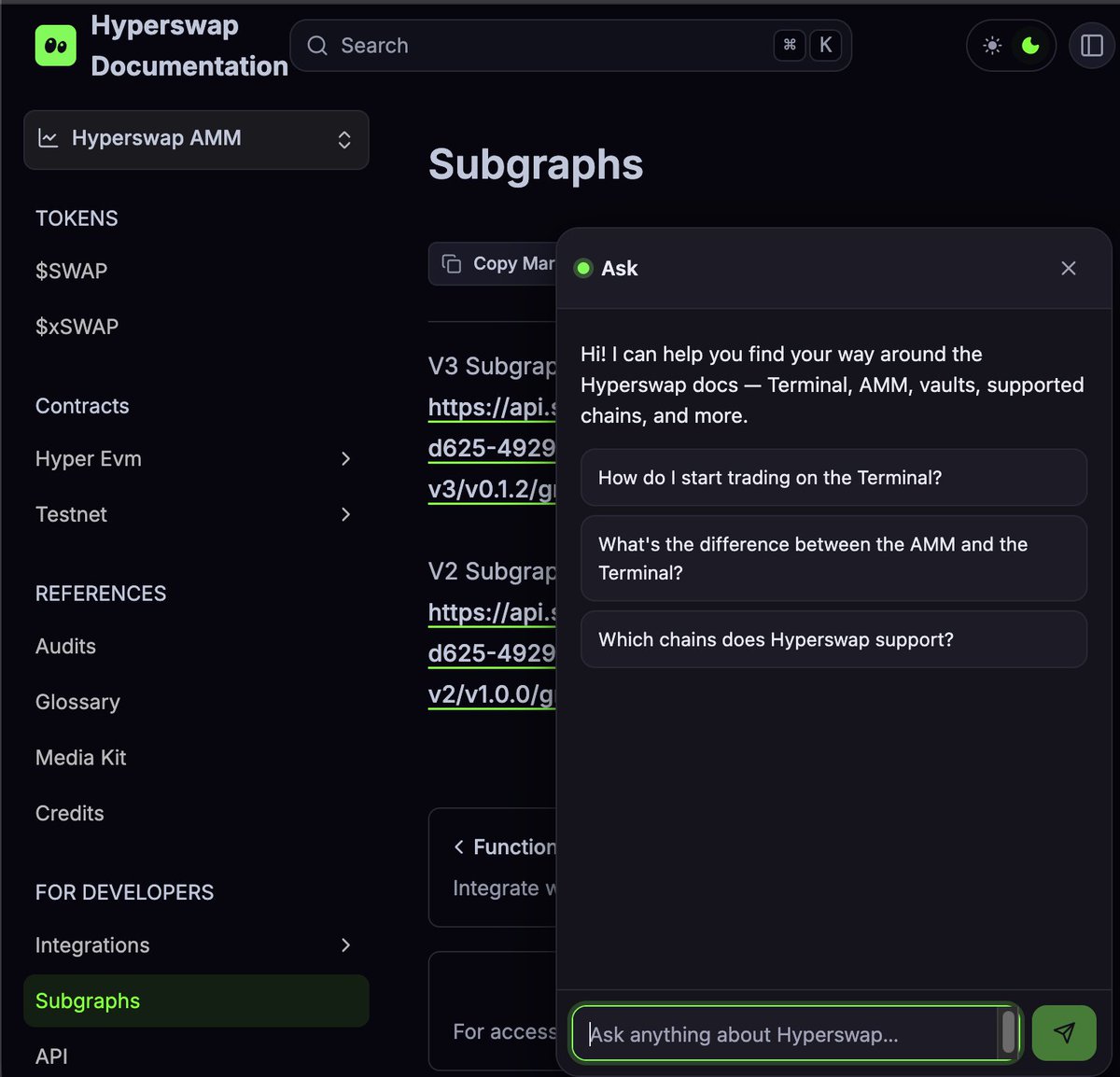1120x1077 pixels.
Task: Expand the Integrations chevron
Action: pos(345,945)
